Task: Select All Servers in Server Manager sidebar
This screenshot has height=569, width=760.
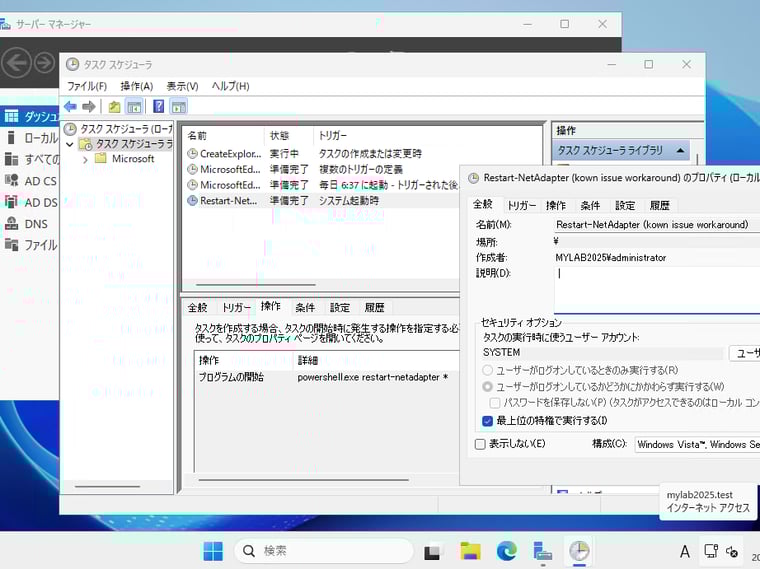Action: (x=31, y=159)
